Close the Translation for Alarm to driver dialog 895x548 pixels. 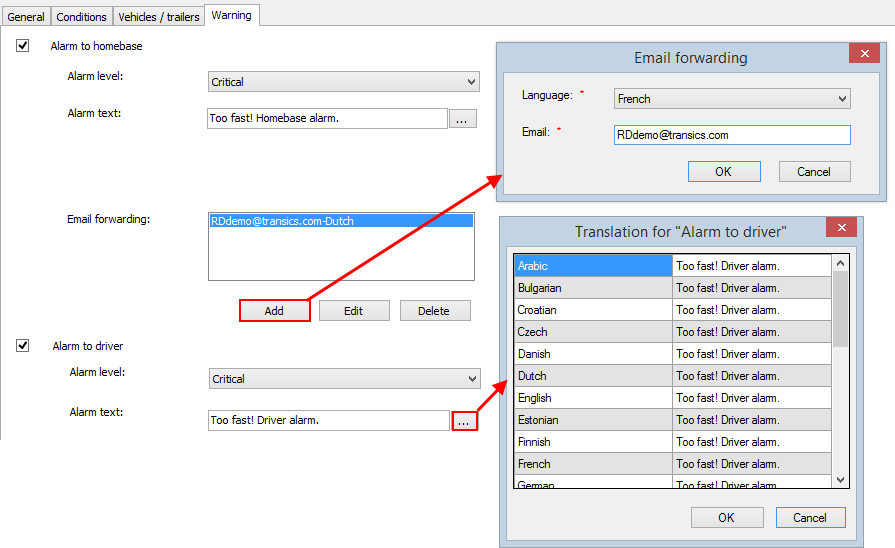840,229
